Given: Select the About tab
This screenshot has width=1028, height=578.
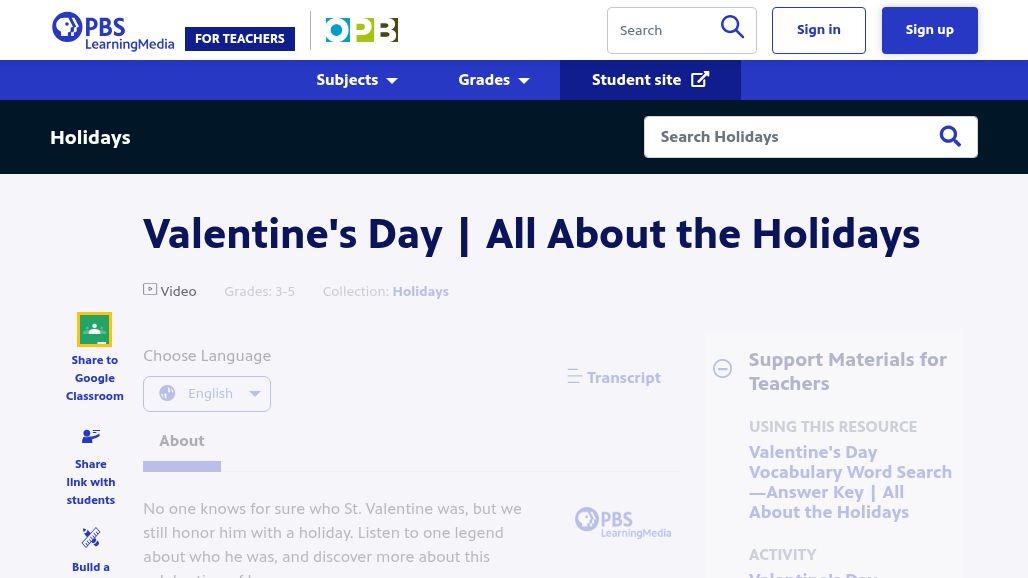Looking at the screenshot, I should pyautogui.click(x=182, y=441).
